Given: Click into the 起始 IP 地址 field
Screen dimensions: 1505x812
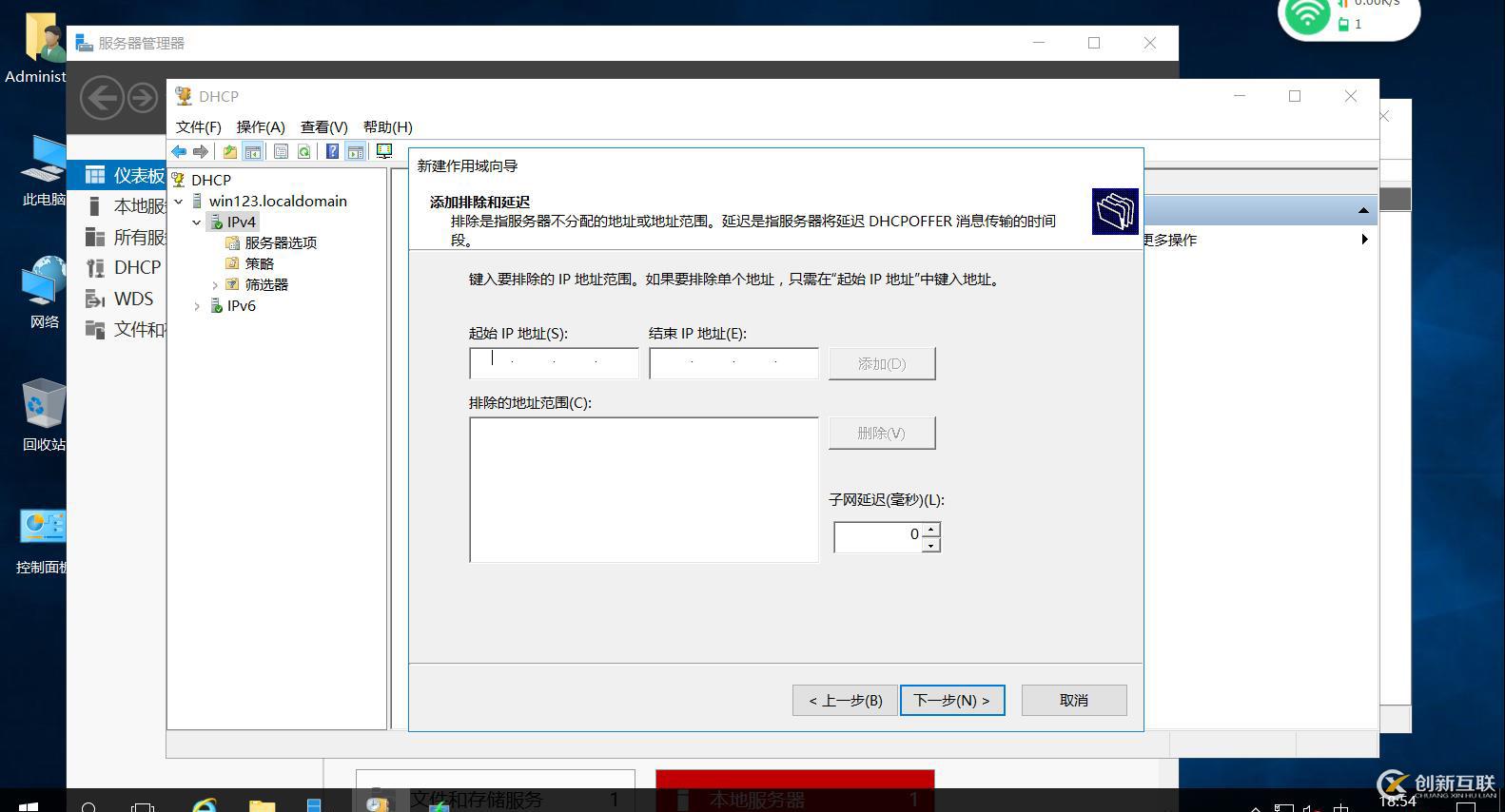Looking at the screenshot, I should tap(554, 363).
